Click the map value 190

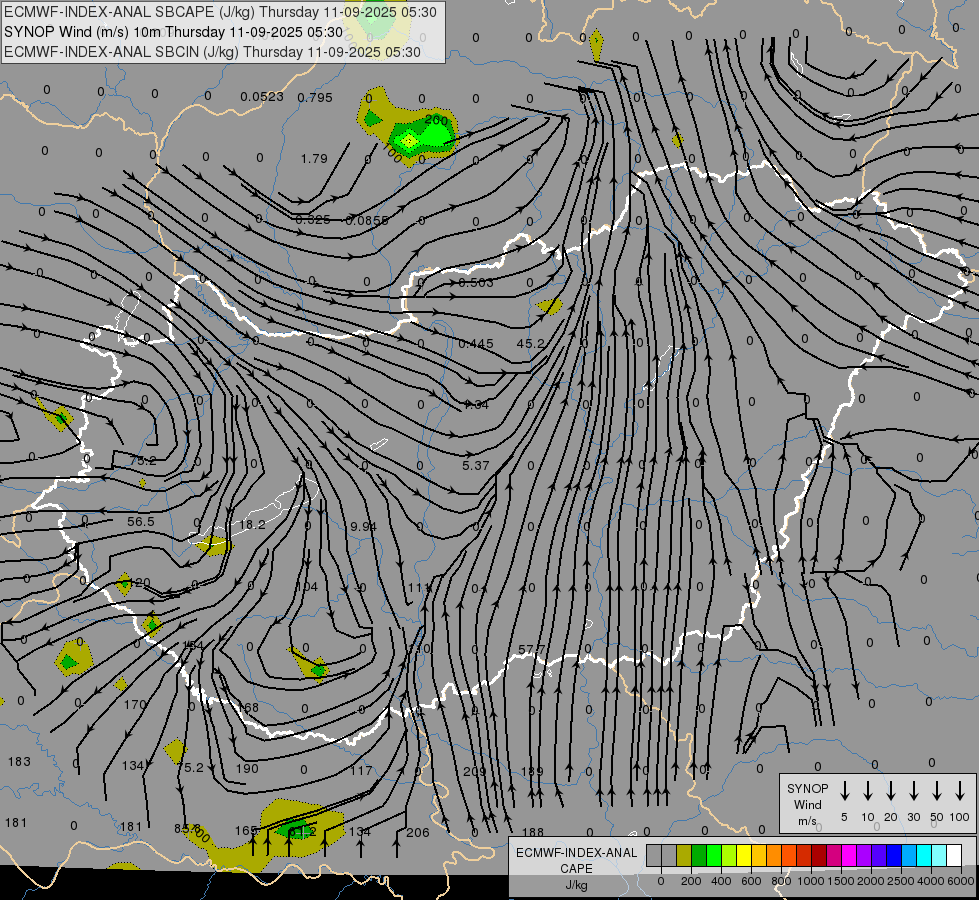(247, 768)
